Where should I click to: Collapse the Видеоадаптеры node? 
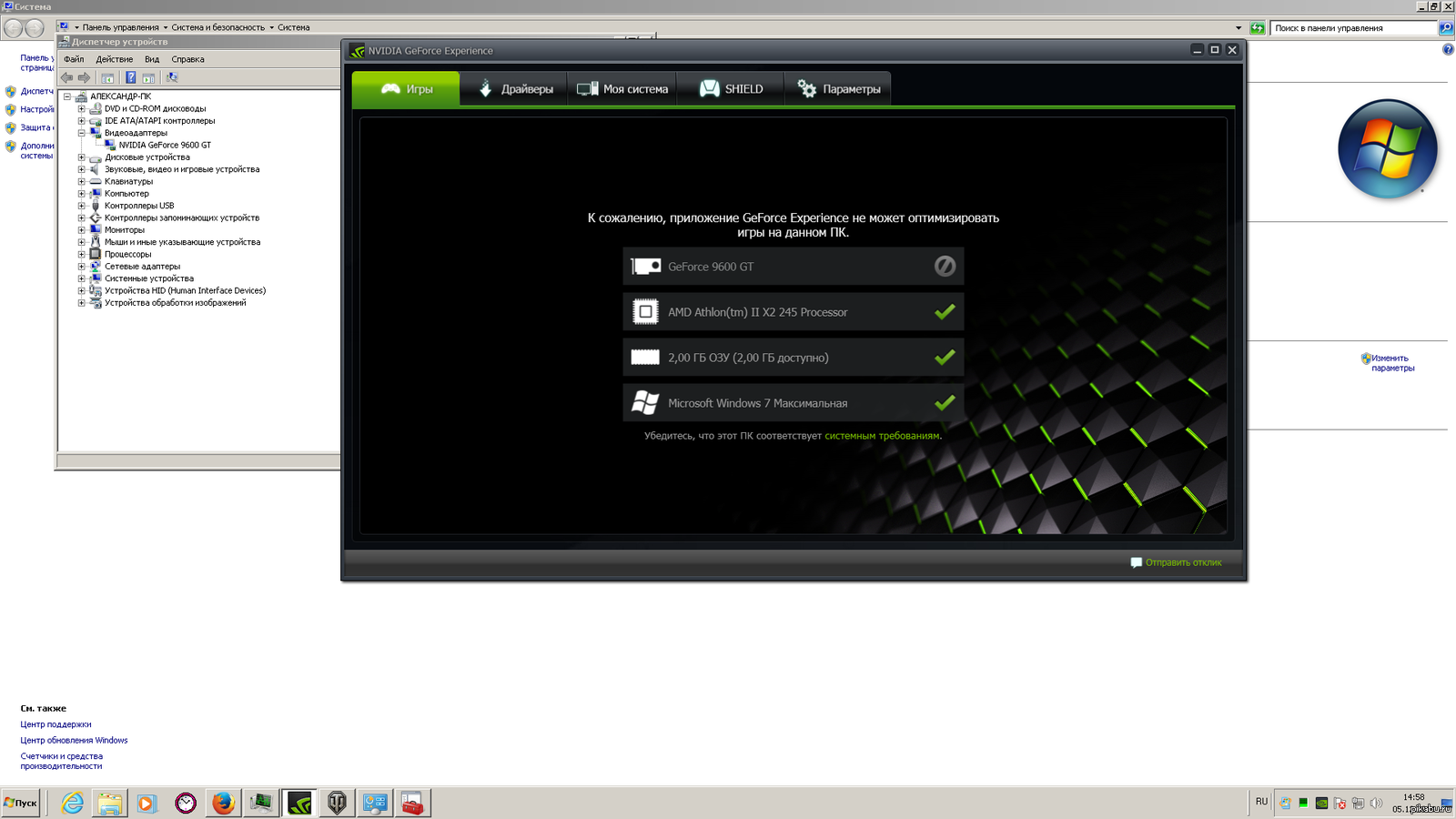click(81, 133)
